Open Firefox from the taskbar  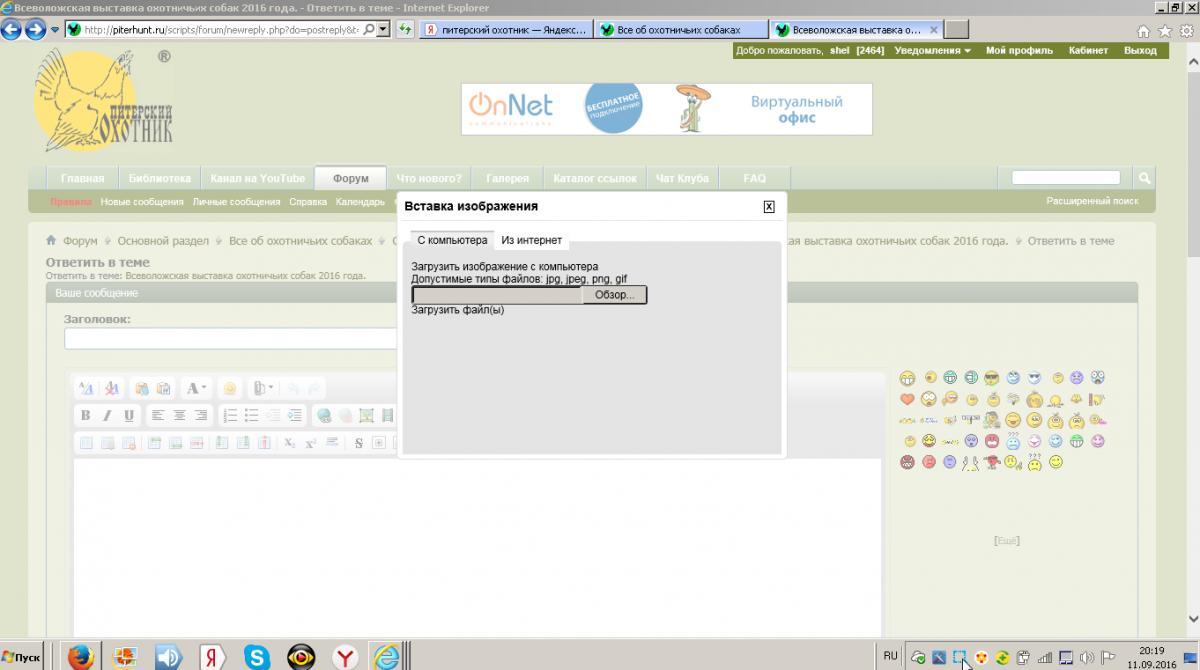click(80, 656)
